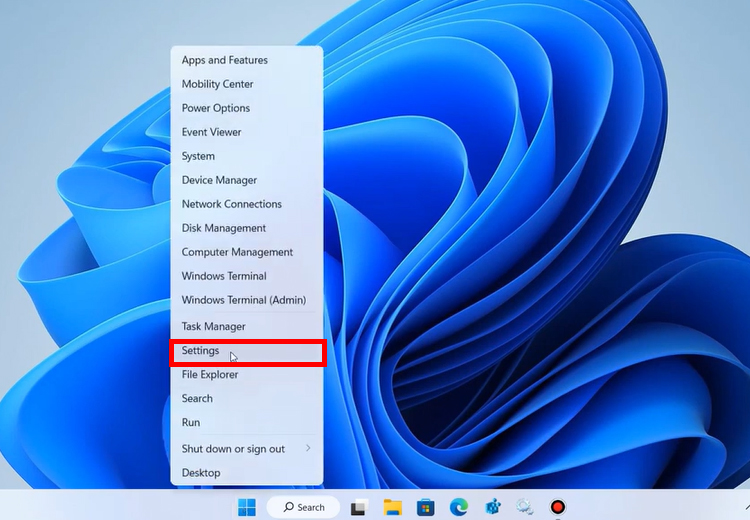Choose the System menu entry
The height and width of the screenshot is (520, 750).
(x=247, y=156)
